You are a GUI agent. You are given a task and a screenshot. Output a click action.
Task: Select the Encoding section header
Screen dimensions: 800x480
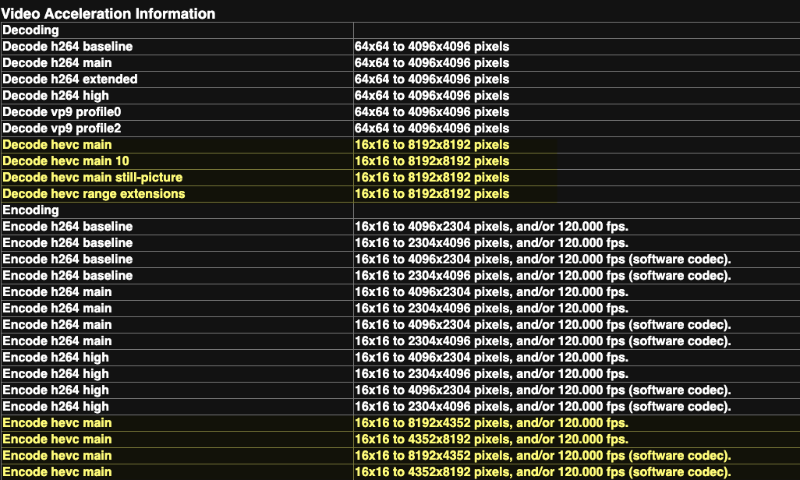(x=31, y=210)
